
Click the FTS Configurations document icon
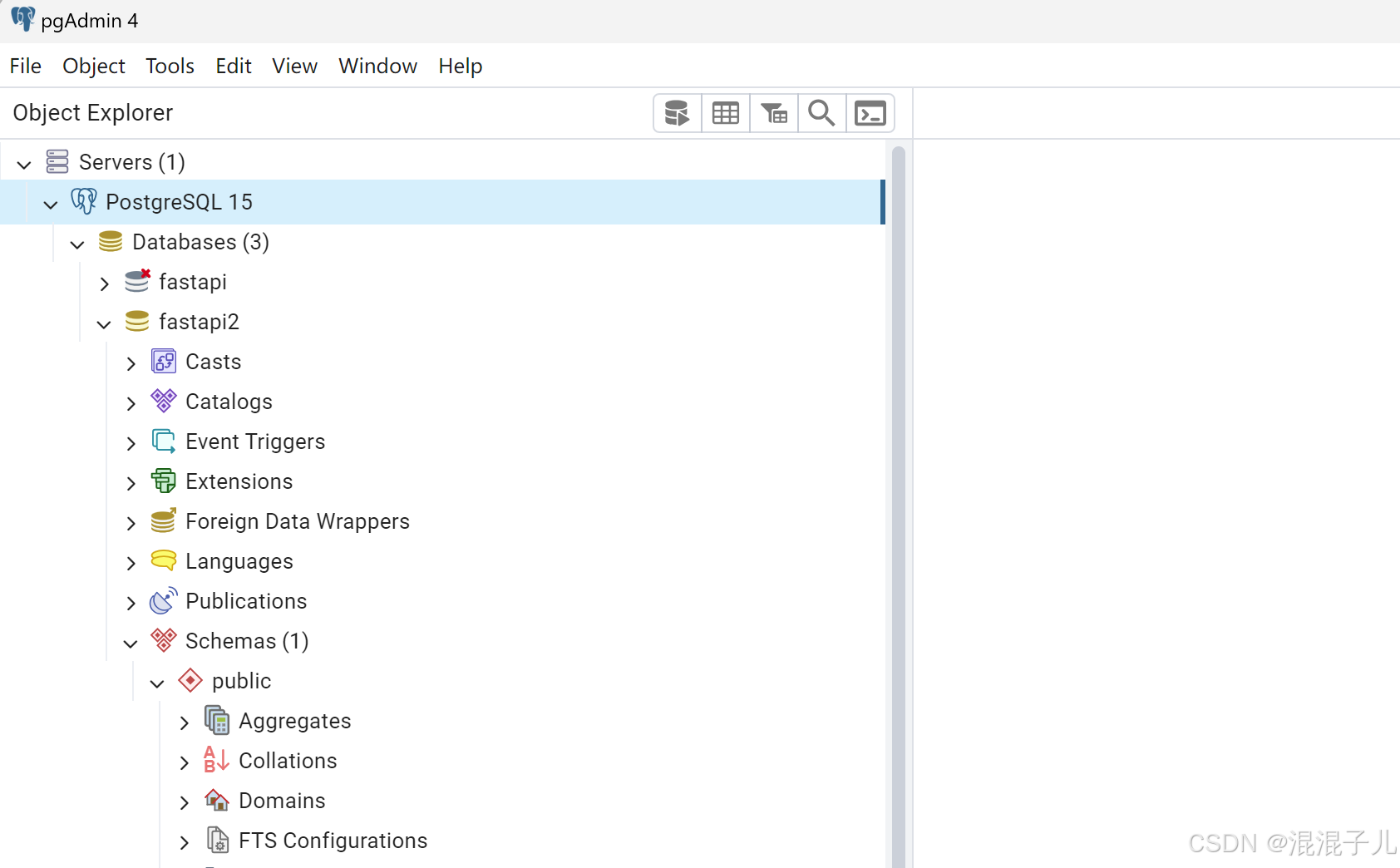pyautogui.click(x=217, y=840)
